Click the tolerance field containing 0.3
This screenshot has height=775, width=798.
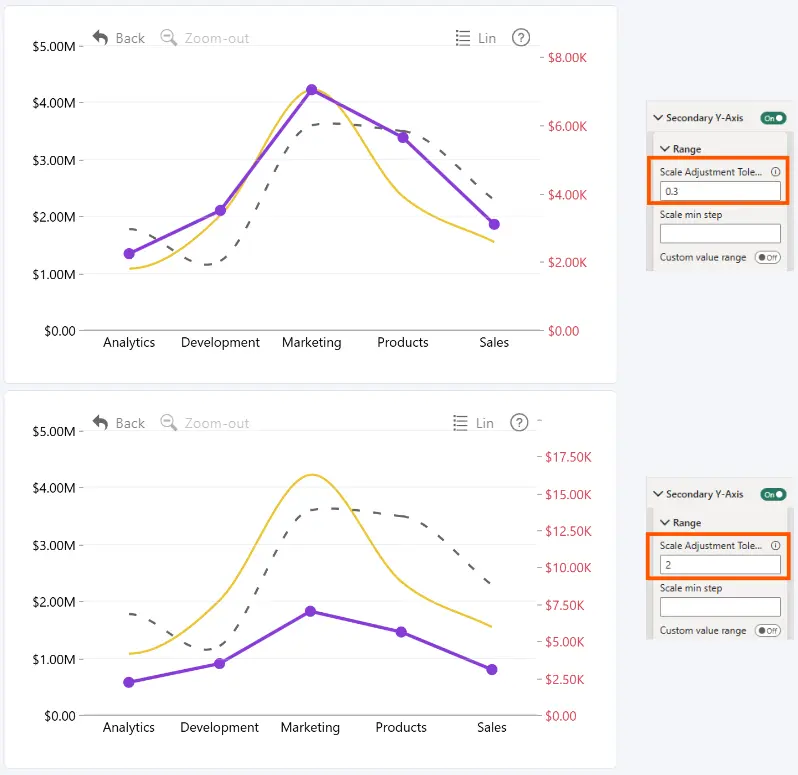point(720,191)
